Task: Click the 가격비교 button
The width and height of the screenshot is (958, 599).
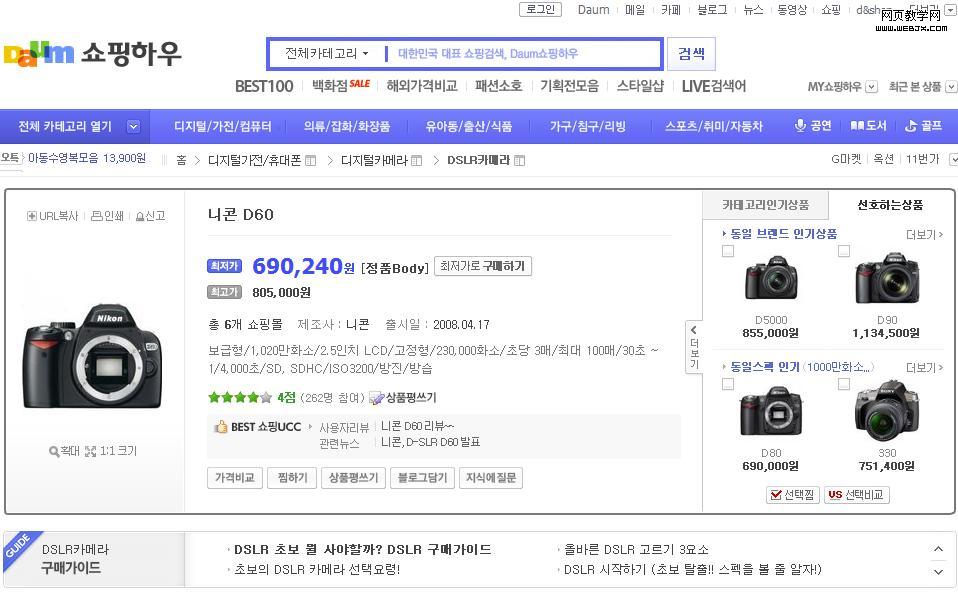Action: pyautogui.click(x=235, y=478)
